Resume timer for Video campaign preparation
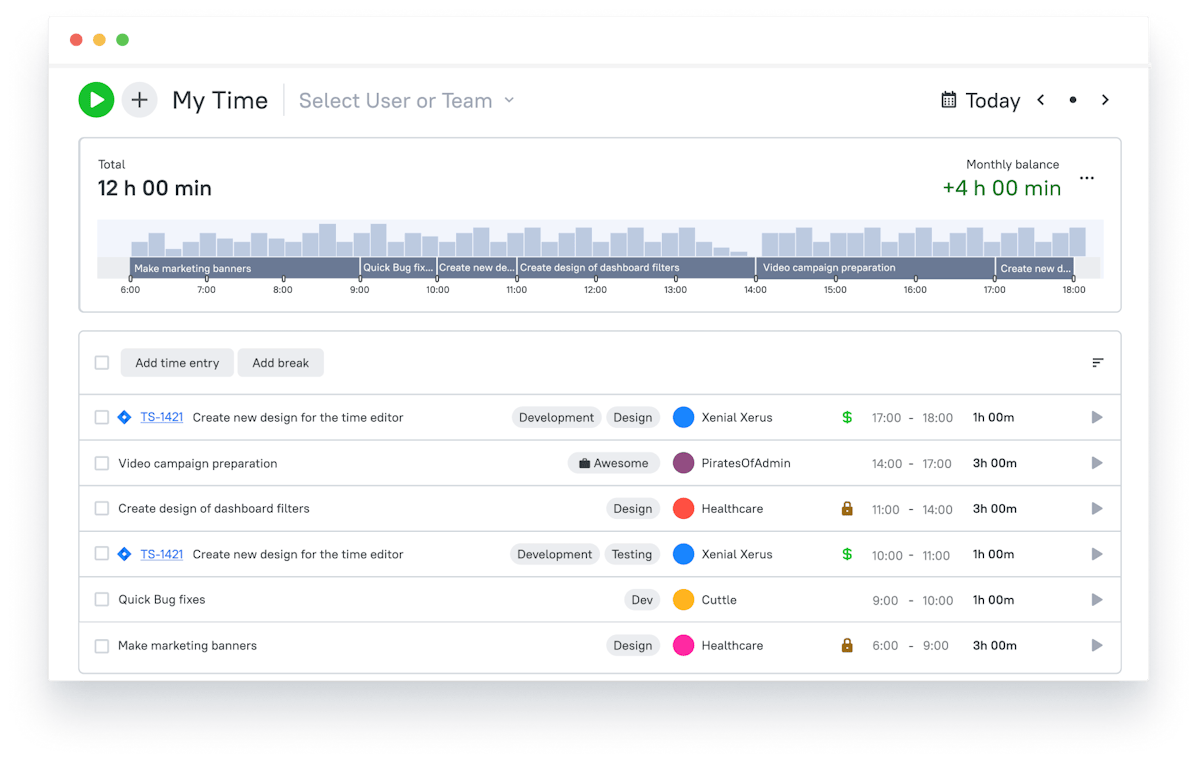This screenshot has width=1200, height=762. coord(1097,463)
